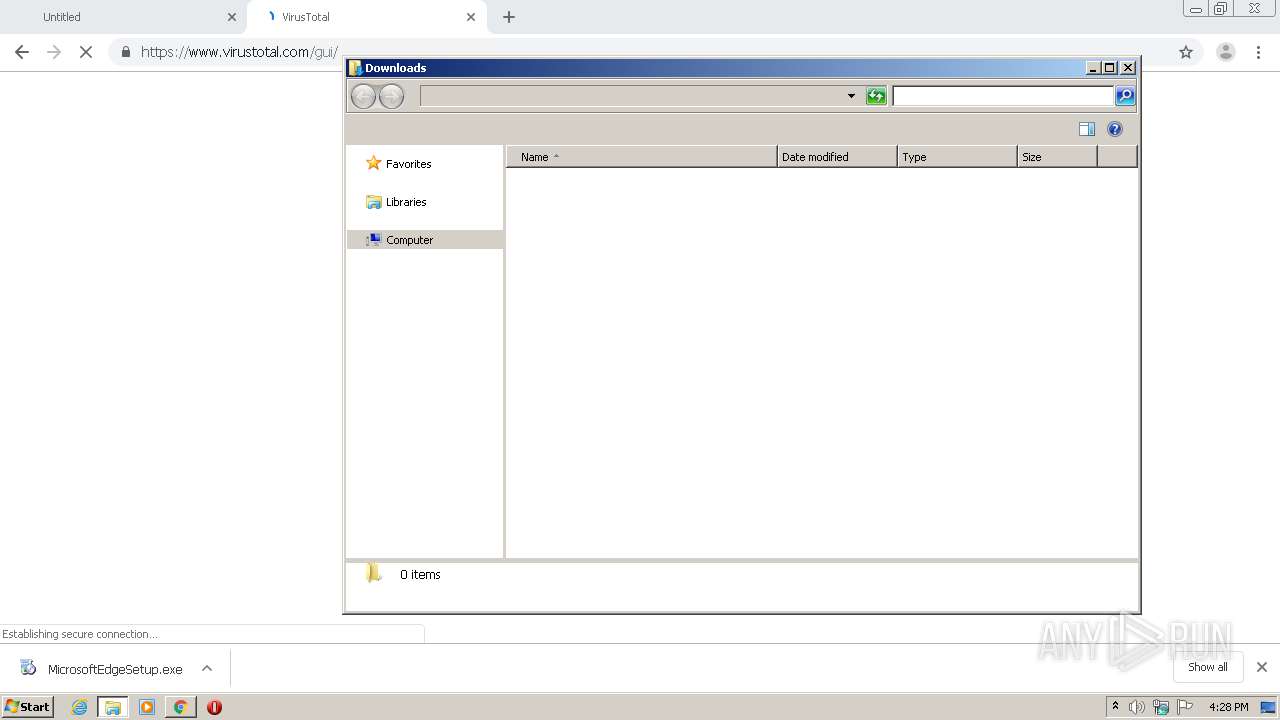Click the red stop-shaped taskbar icon
This screenshot has width=1280, height=720.
[214, 707]
